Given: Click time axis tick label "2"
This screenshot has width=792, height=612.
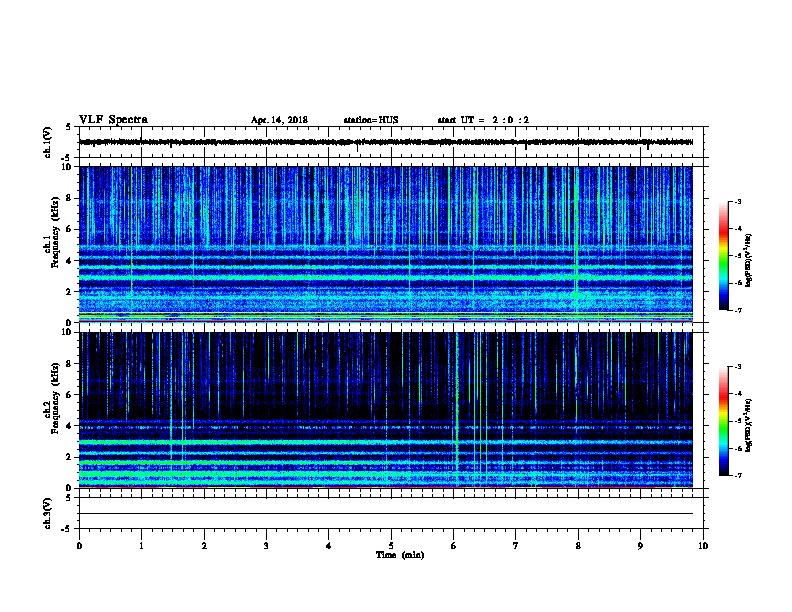Looking at the screenshot, I should 204,545.
